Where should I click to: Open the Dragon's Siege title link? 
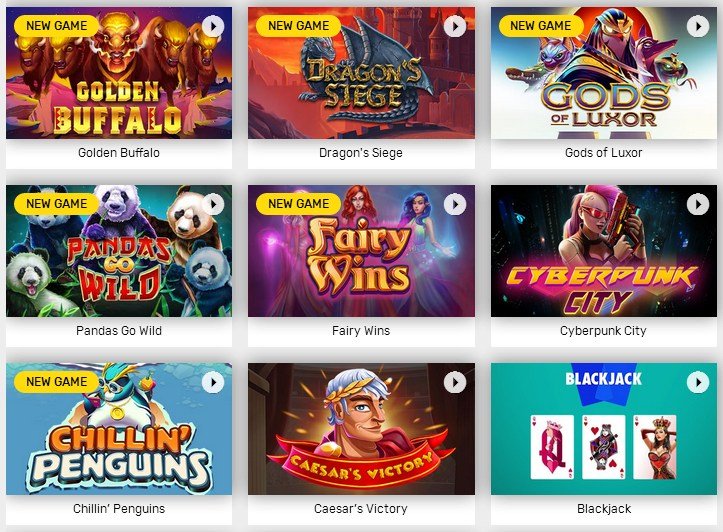(361, 153)
